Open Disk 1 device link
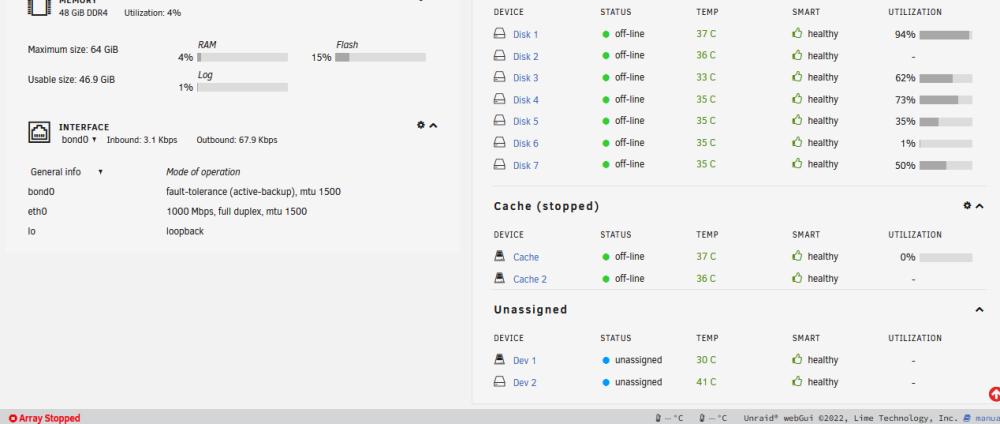This screenshot has width=1000, height=424. pos(526,34)
